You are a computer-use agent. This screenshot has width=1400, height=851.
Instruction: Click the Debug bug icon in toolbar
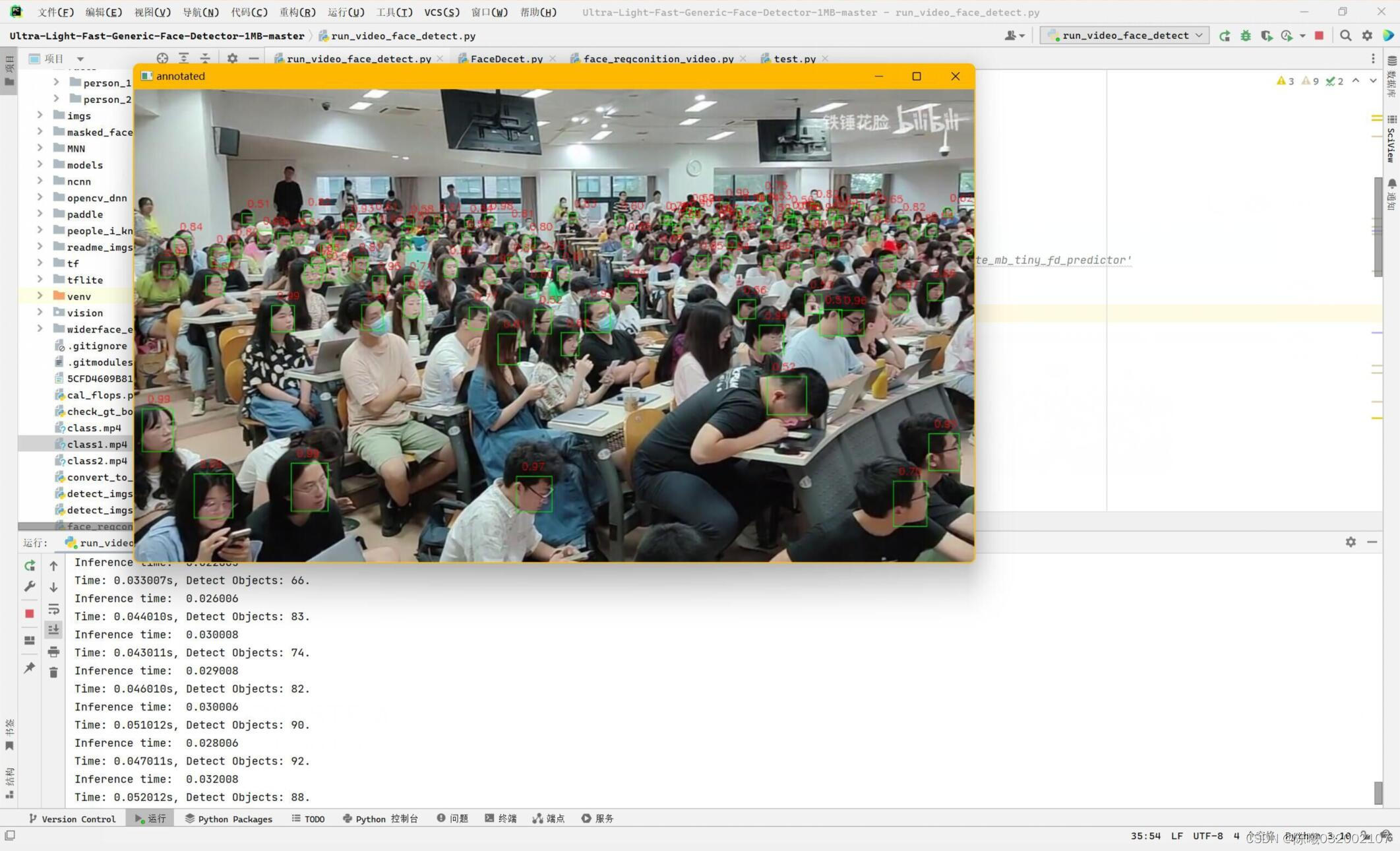tap(1246, 36)
